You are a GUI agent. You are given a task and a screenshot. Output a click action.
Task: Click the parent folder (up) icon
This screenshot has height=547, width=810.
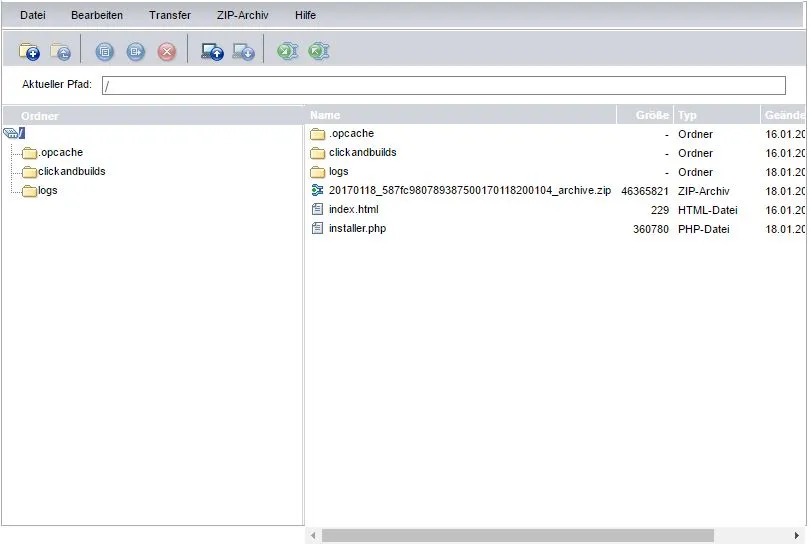[x=61, y=51]
